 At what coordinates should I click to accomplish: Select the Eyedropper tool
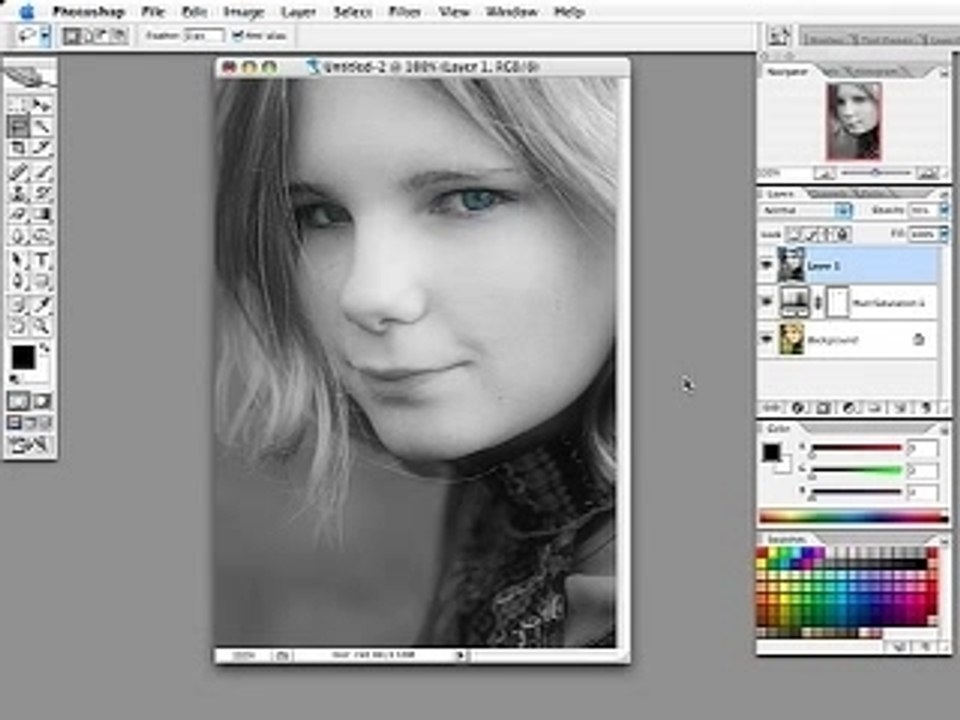coord(42,305)
